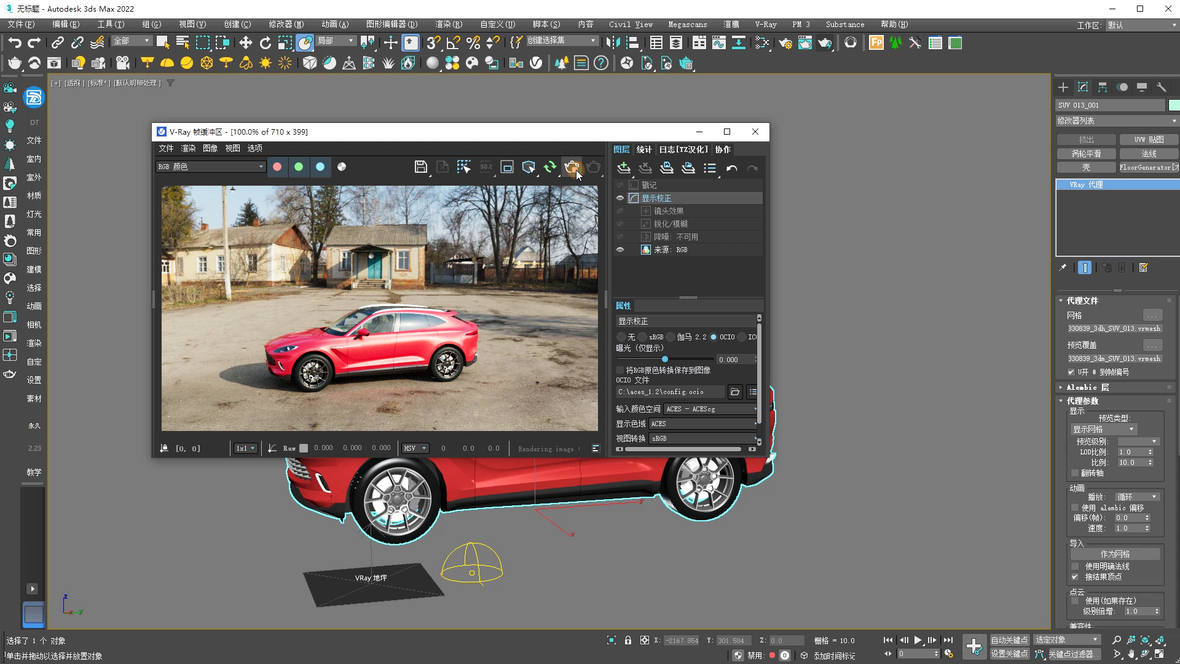Switch to the 统计 tab in VFB

(644, 149)
